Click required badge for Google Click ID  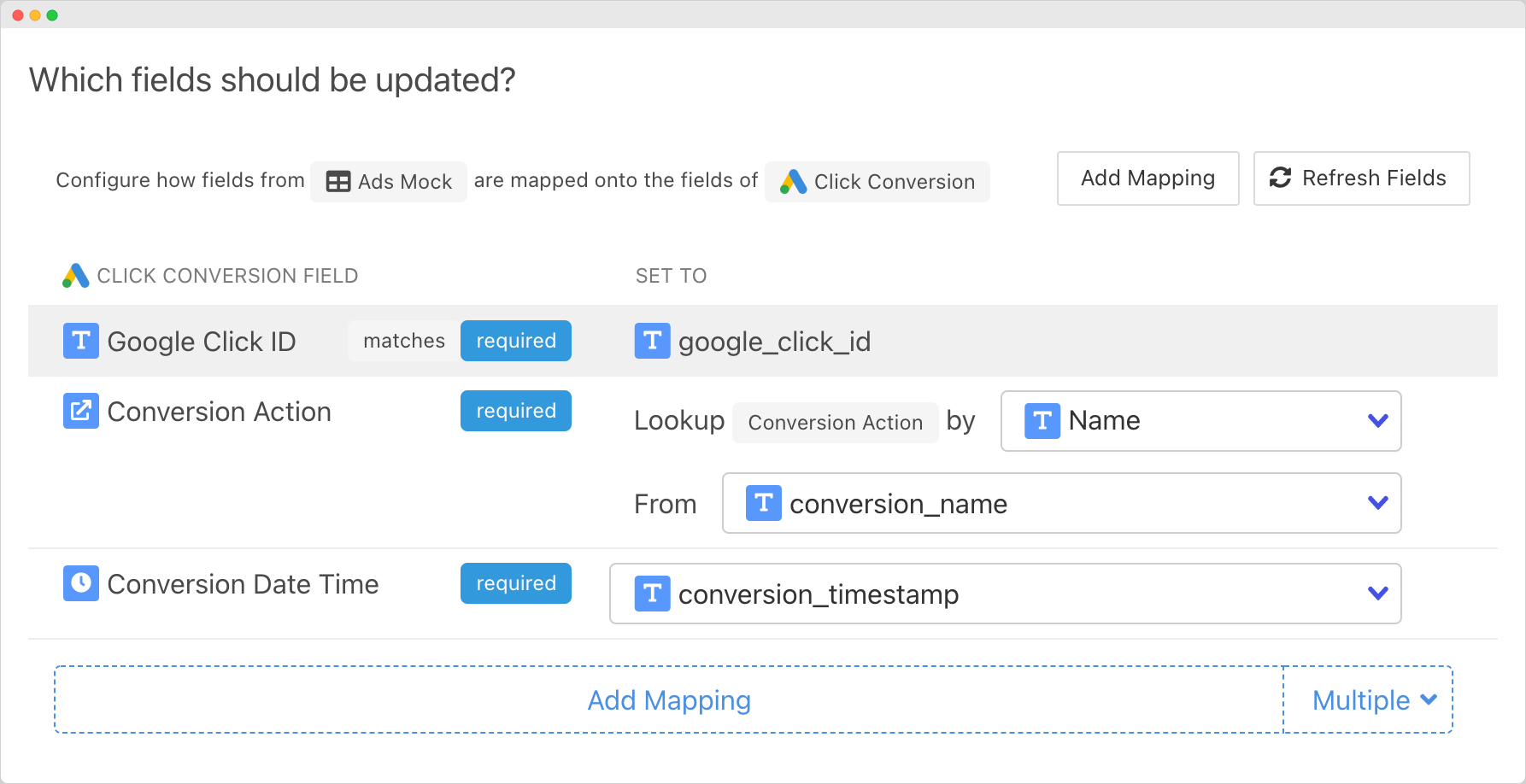point(515,341)
